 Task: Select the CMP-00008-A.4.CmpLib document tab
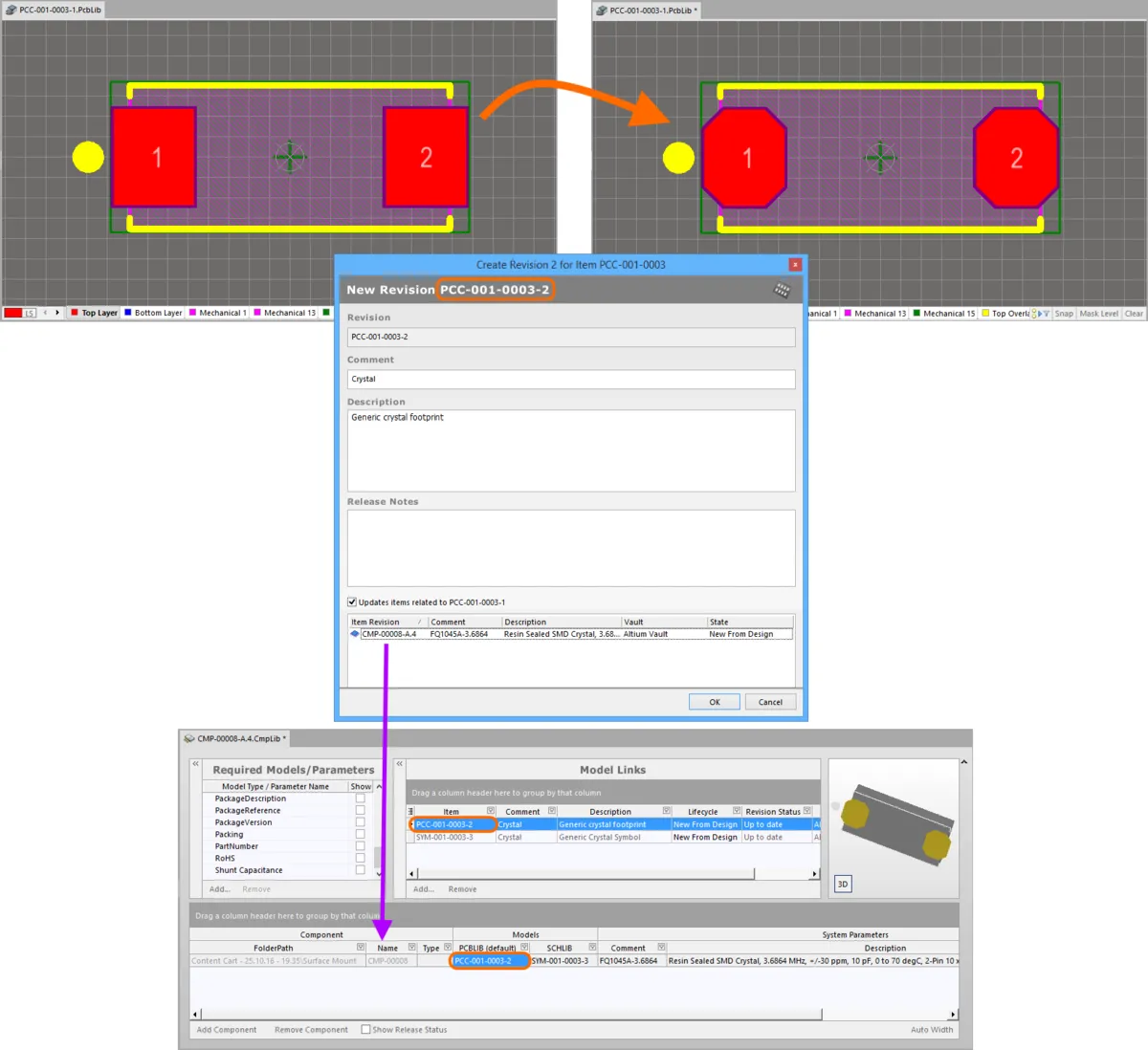(x=235, y=738)
